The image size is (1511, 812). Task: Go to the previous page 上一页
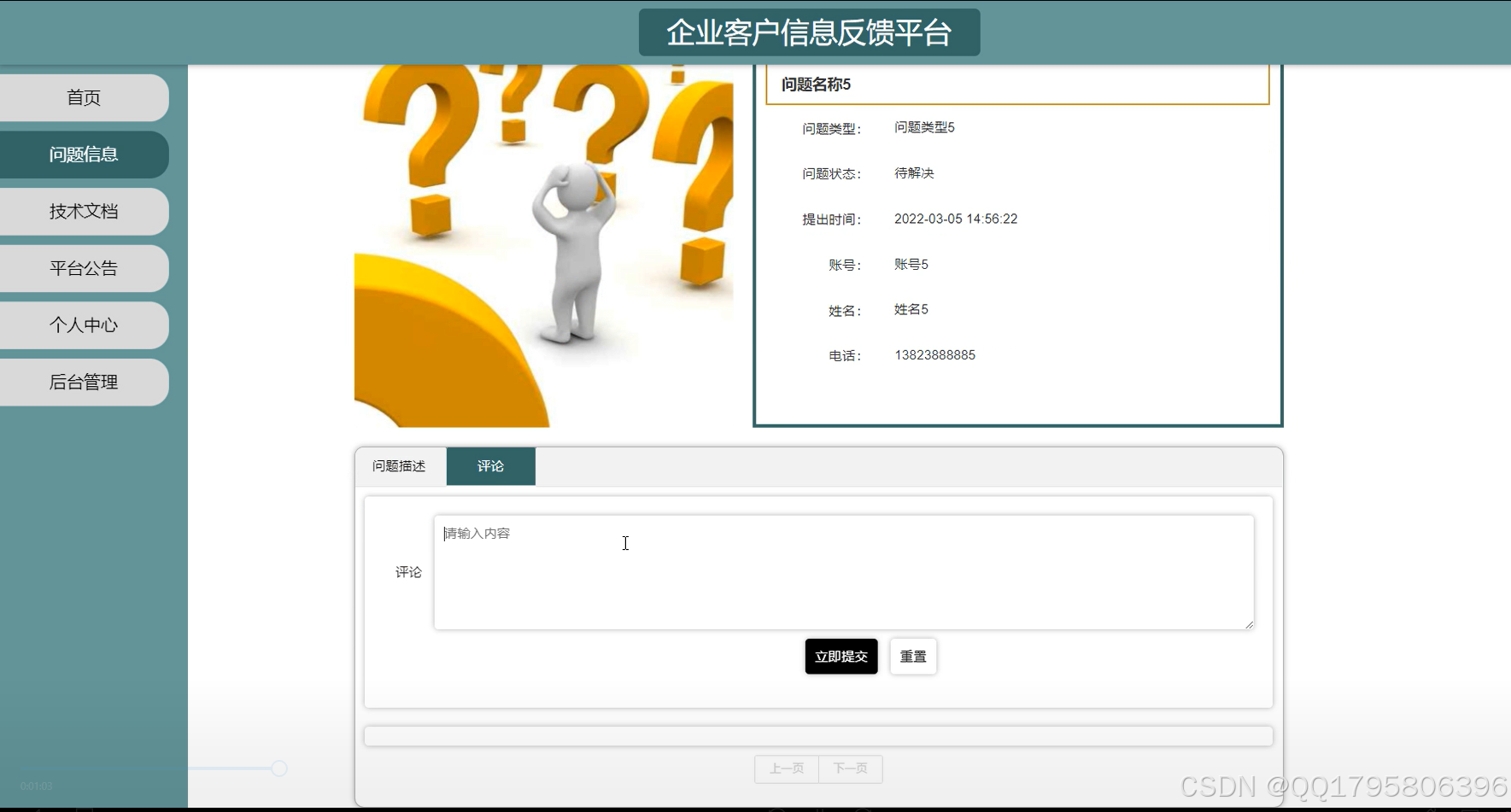pos(786,768)
